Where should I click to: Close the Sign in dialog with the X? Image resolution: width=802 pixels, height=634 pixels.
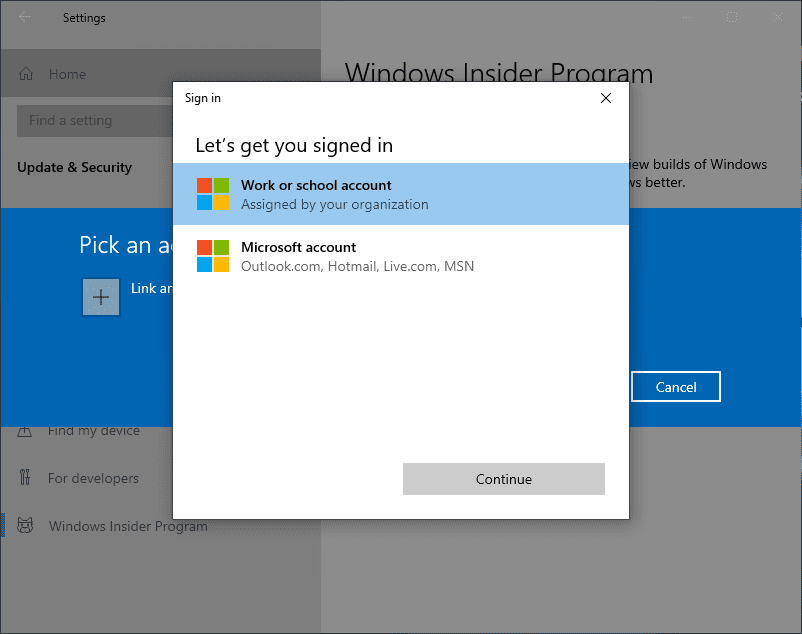click(x=606, y=98)
